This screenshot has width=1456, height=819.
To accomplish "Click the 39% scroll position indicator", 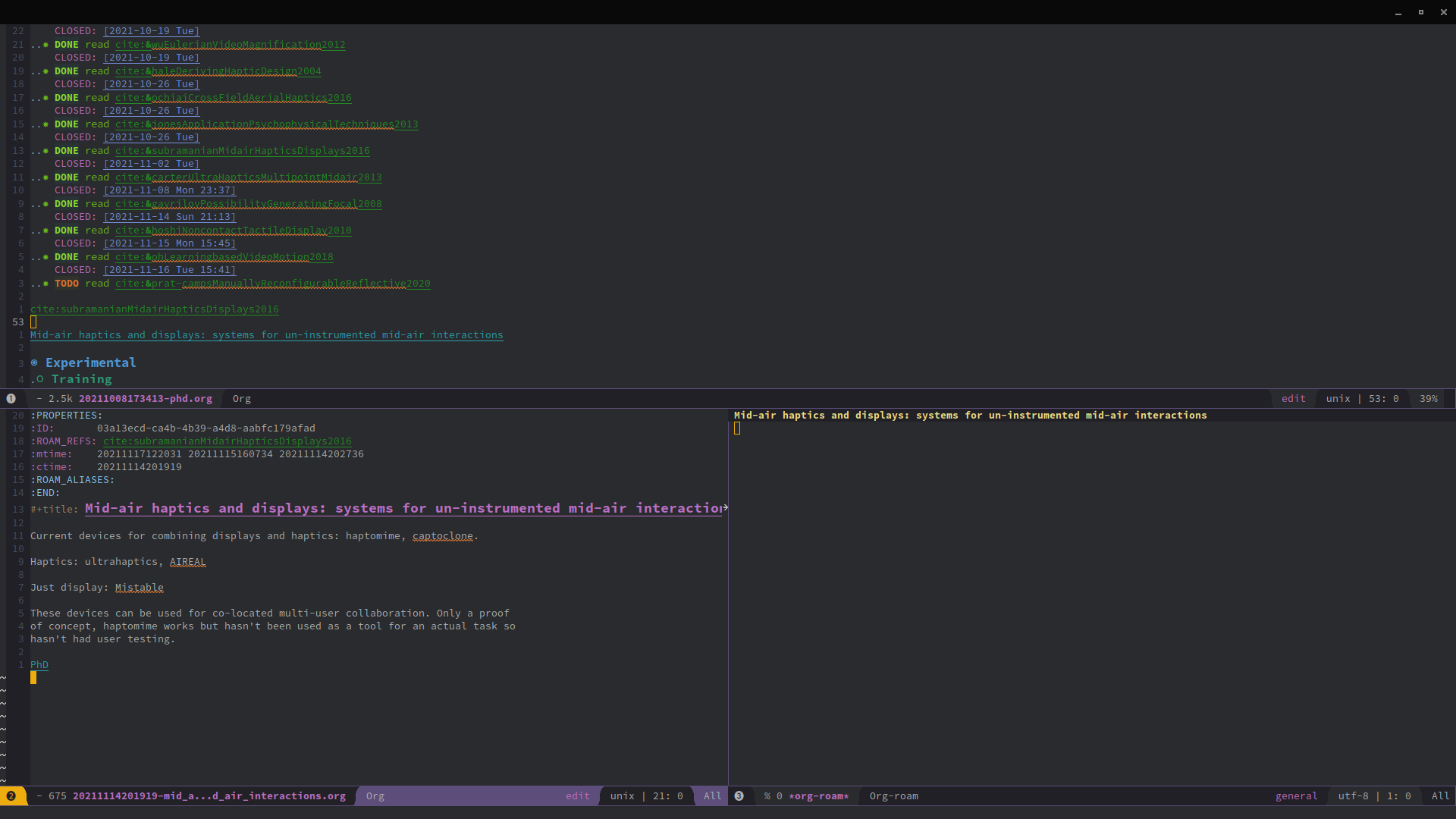I will [1429, 398].
